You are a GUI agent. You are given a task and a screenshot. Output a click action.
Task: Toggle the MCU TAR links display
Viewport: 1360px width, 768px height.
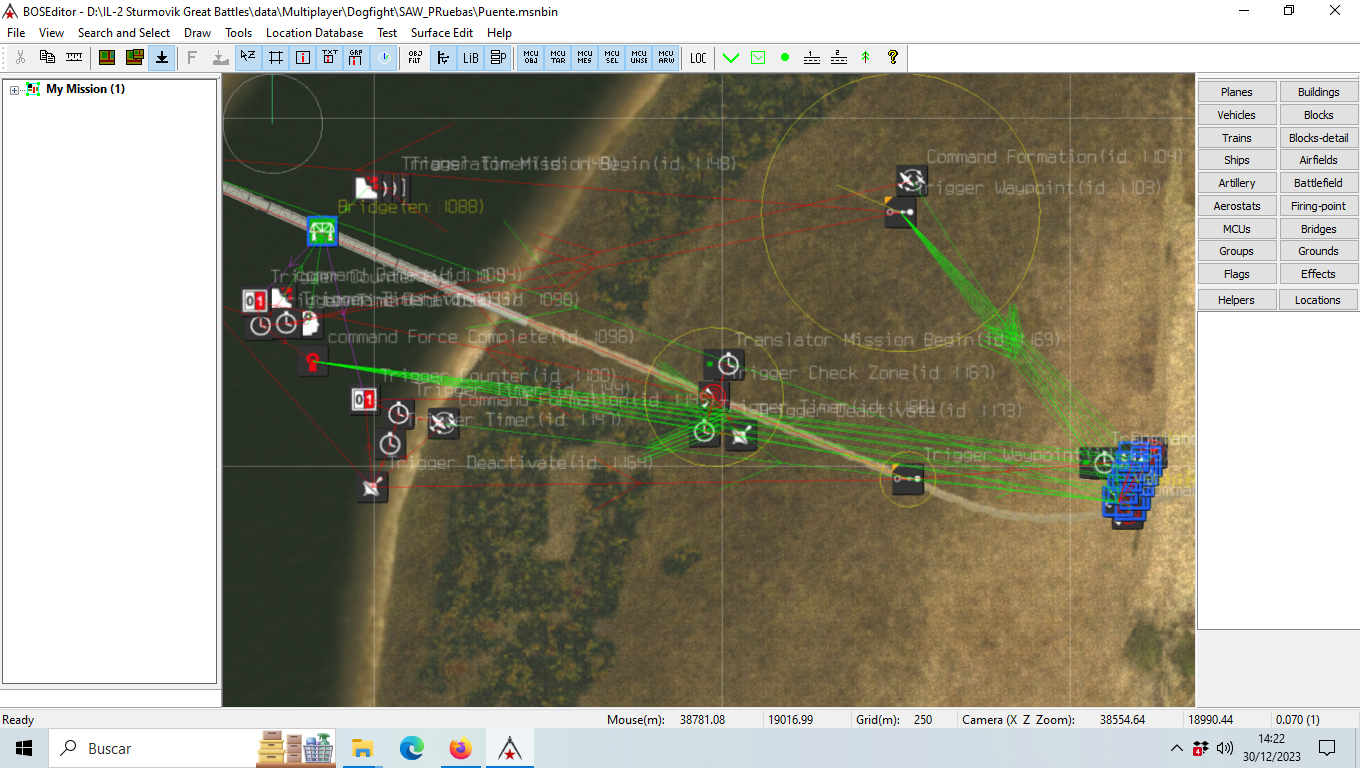(558, 58)
